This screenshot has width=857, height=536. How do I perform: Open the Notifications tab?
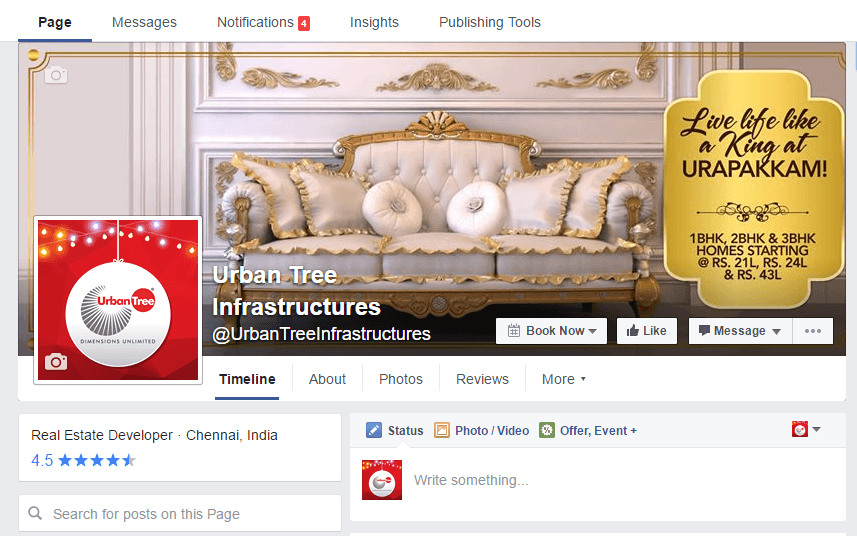pyautogui.click(x=263, y=22)
